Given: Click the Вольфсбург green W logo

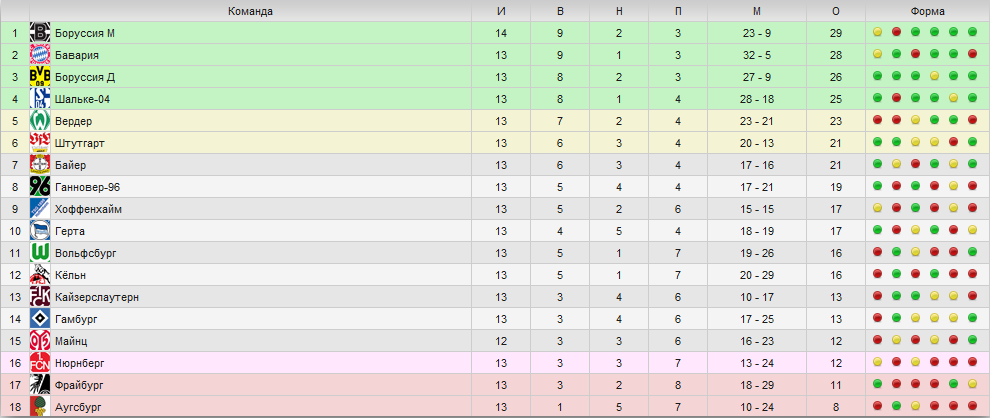Looking at the screenshot, I should (x=40, y=253).
